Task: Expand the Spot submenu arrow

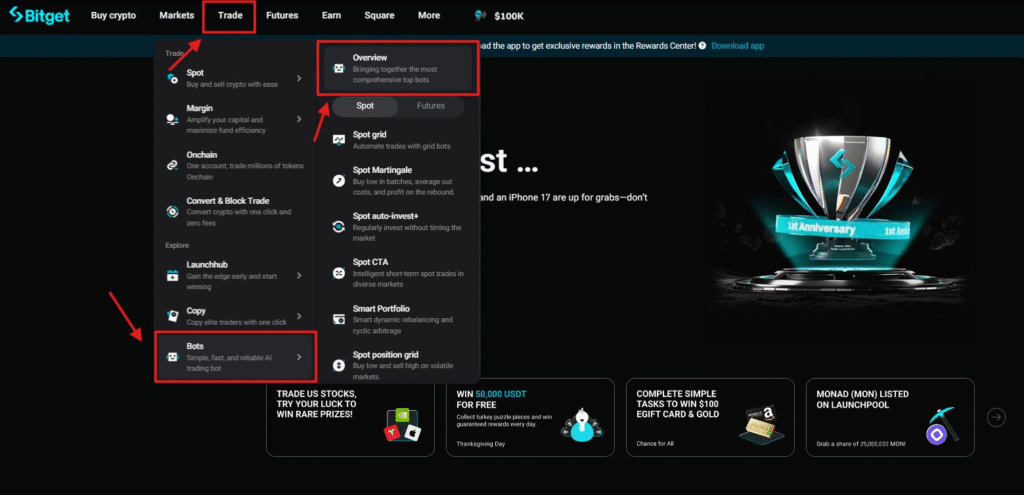Action: (299, 78)
